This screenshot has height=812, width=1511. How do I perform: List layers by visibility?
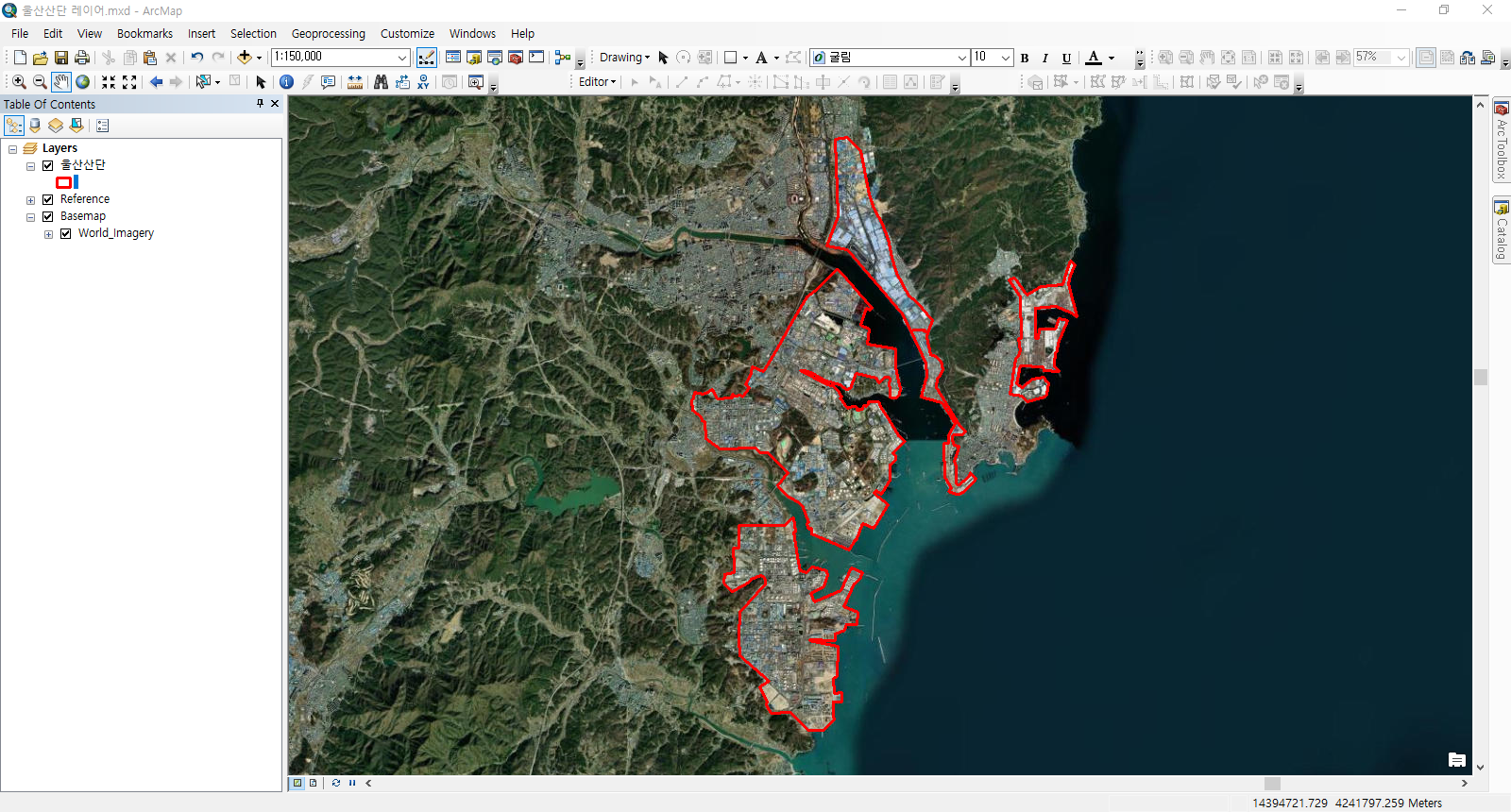56,126
